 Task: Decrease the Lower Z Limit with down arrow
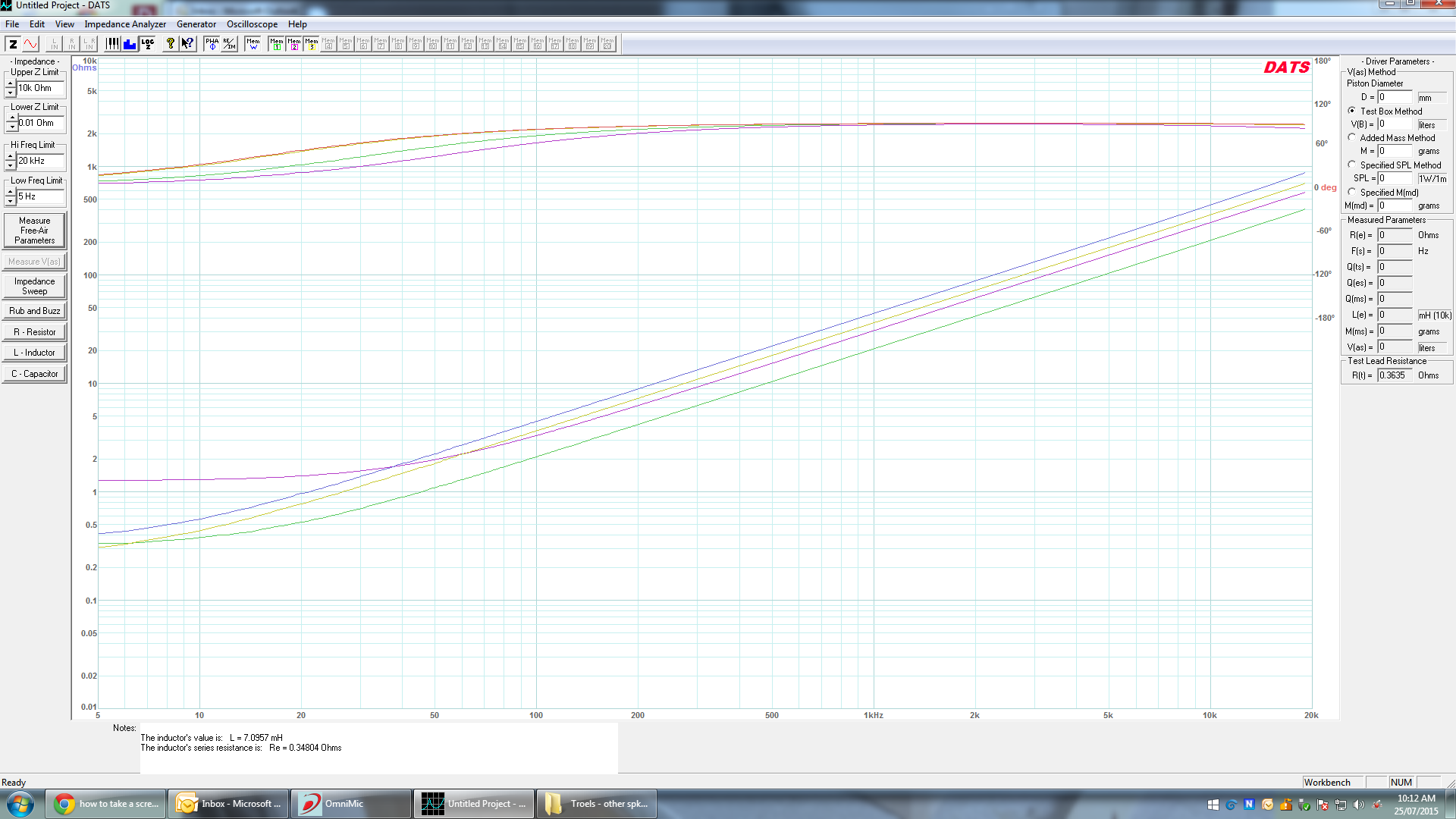click(x=11, y=127)
